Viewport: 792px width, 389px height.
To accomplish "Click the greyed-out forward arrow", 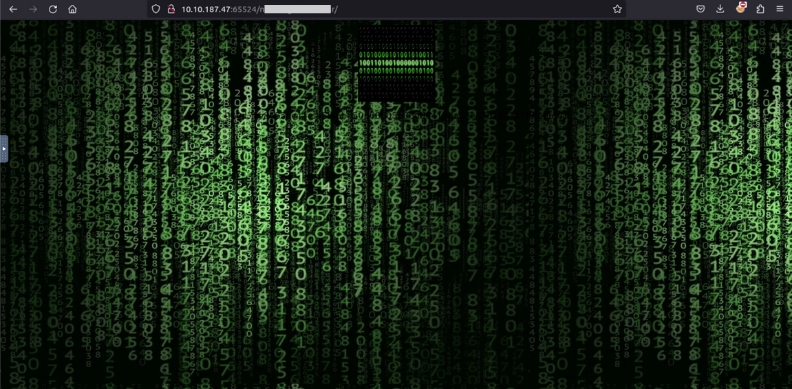I will point(33,9).
